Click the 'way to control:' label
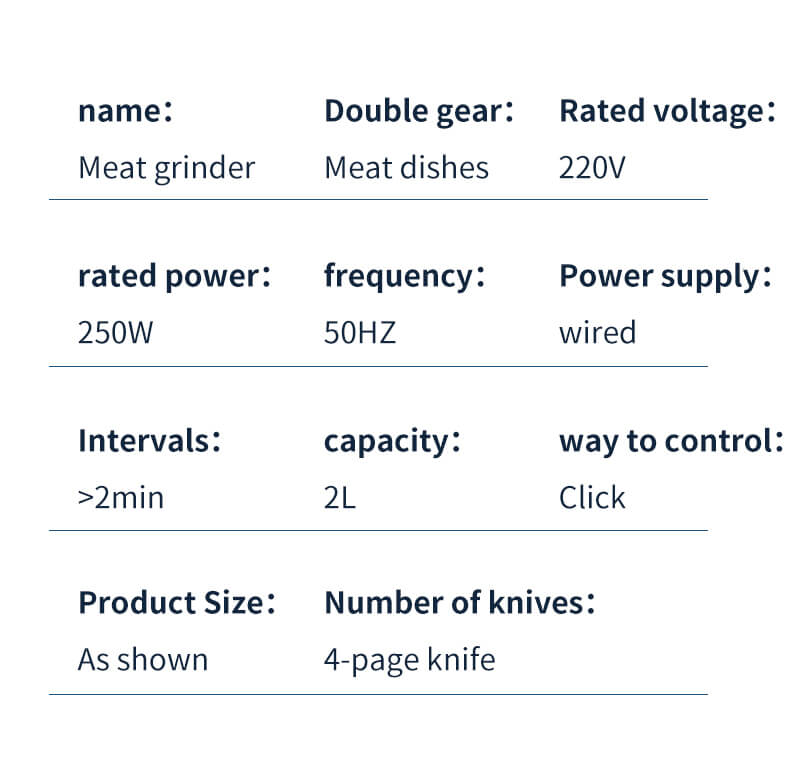The width and height of the screenshot is (800, 775). click(x=671, y=440)
